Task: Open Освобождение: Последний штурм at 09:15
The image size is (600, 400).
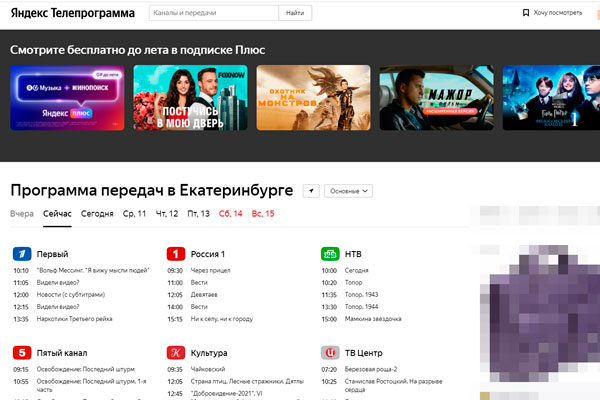Action: (x=86, y=369)
